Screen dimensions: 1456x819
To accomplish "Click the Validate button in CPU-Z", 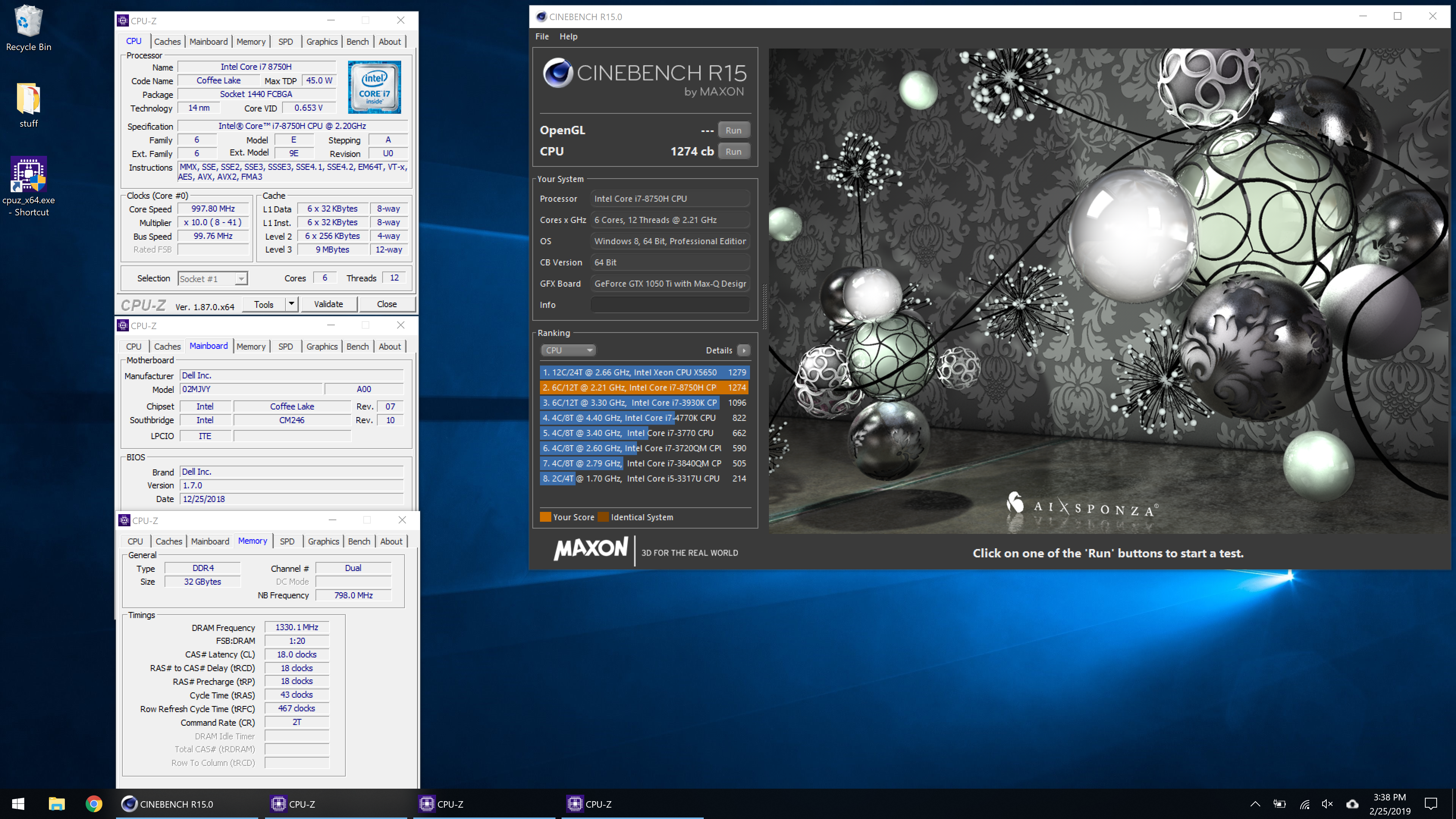I will [x=328, y=303].
